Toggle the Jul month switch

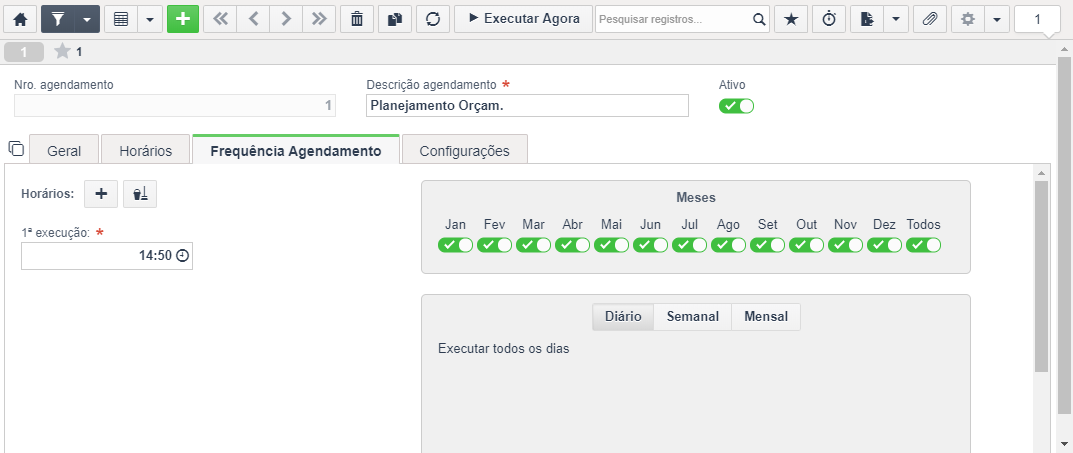pos(690,245)
